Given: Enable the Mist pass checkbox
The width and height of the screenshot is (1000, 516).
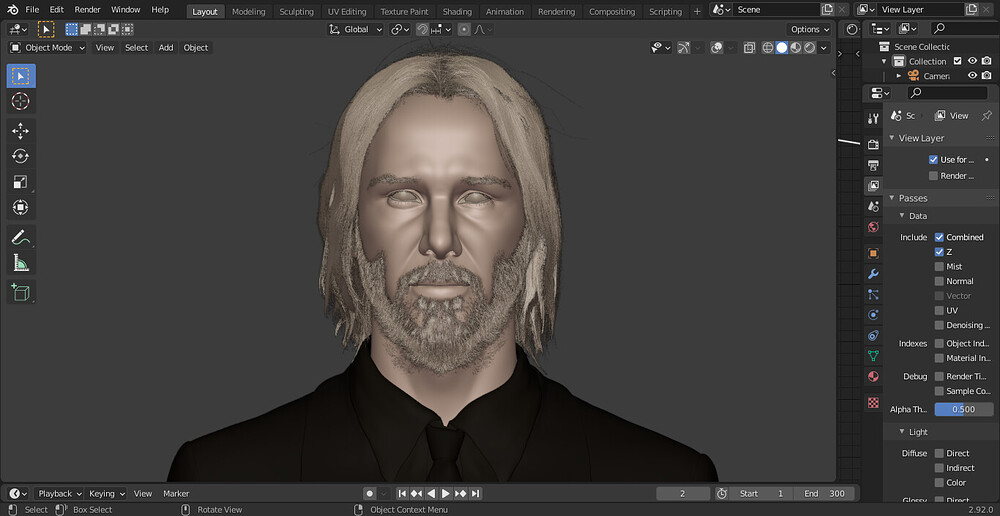Looking at the screenshot, I should pyautogui.click(x=939, y=267).
